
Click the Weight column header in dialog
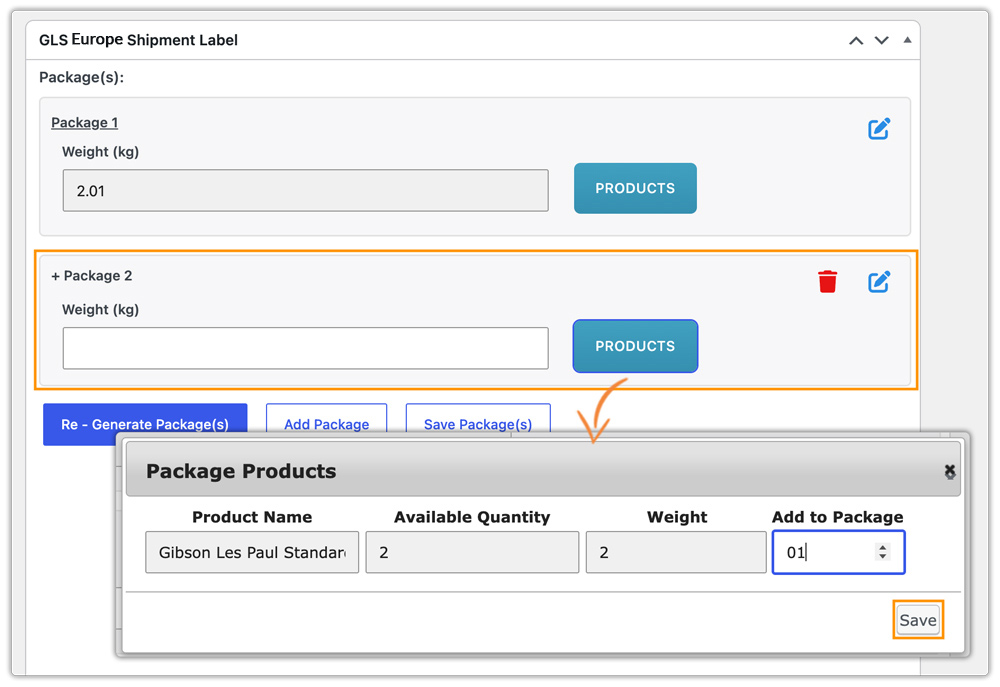pyautogui.click(x=677, y=517)
